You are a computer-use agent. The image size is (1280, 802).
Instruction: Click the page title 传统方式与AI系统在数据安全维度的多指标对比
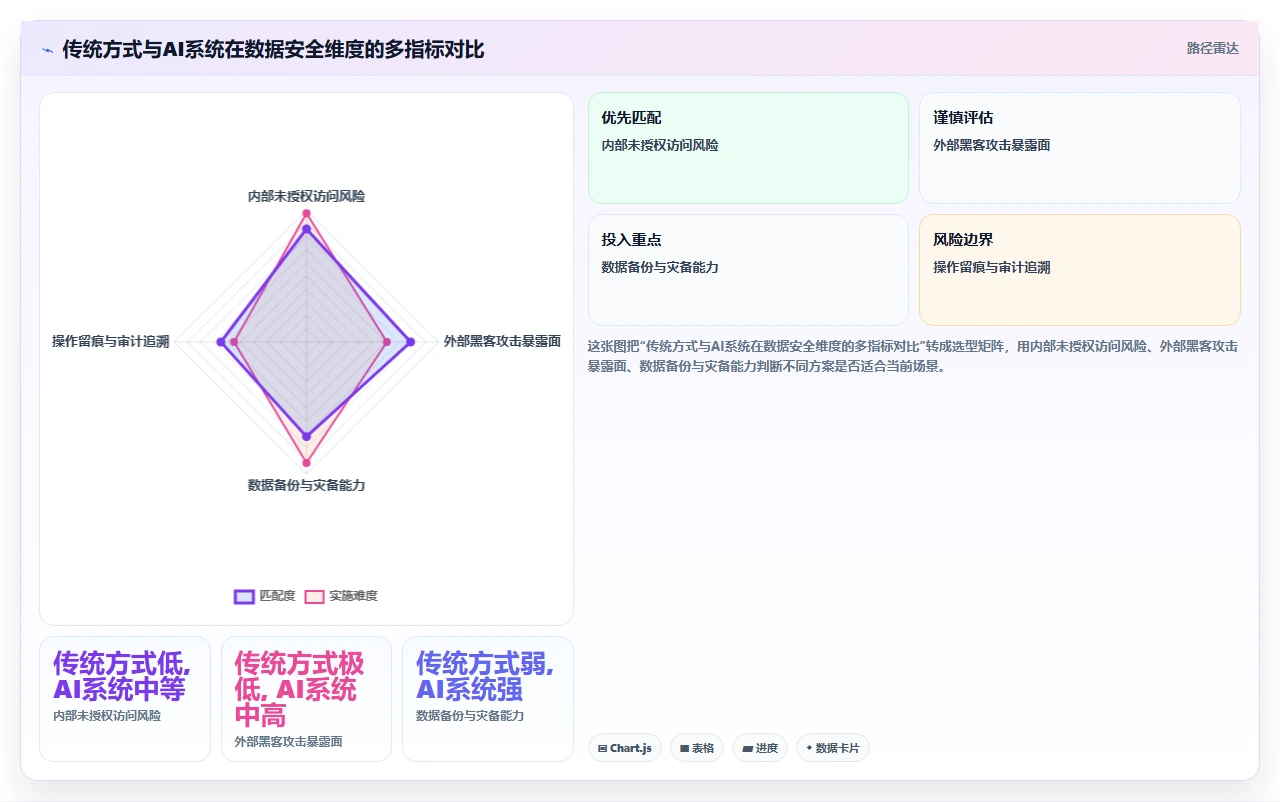[273, 49]
